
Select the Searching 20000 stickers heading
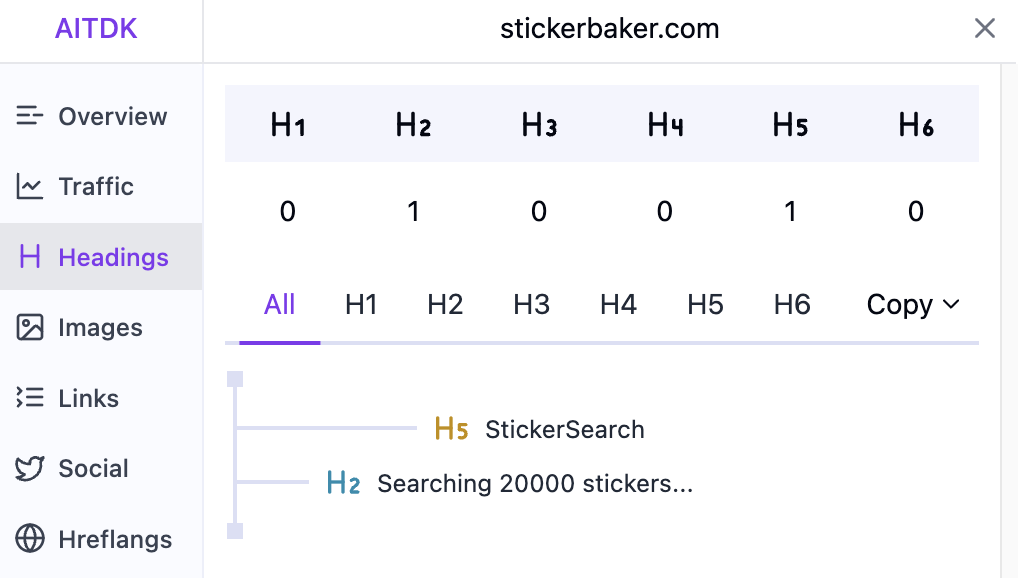534,484
